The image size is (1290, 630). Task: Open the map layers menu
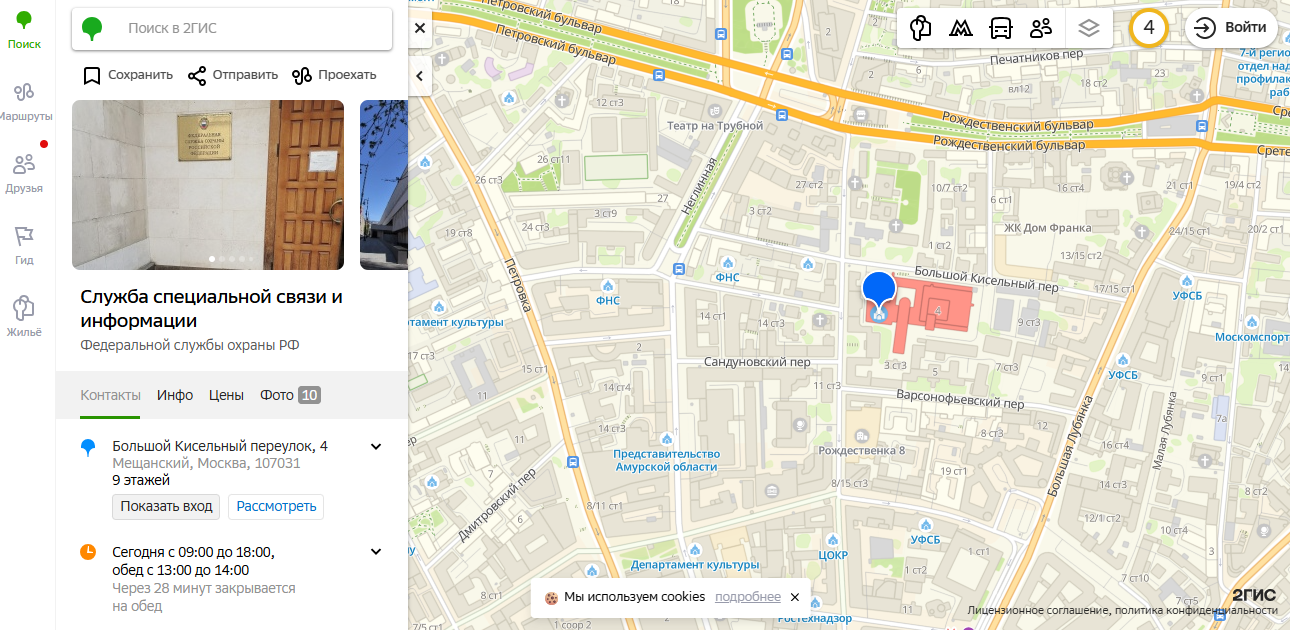1089,28
